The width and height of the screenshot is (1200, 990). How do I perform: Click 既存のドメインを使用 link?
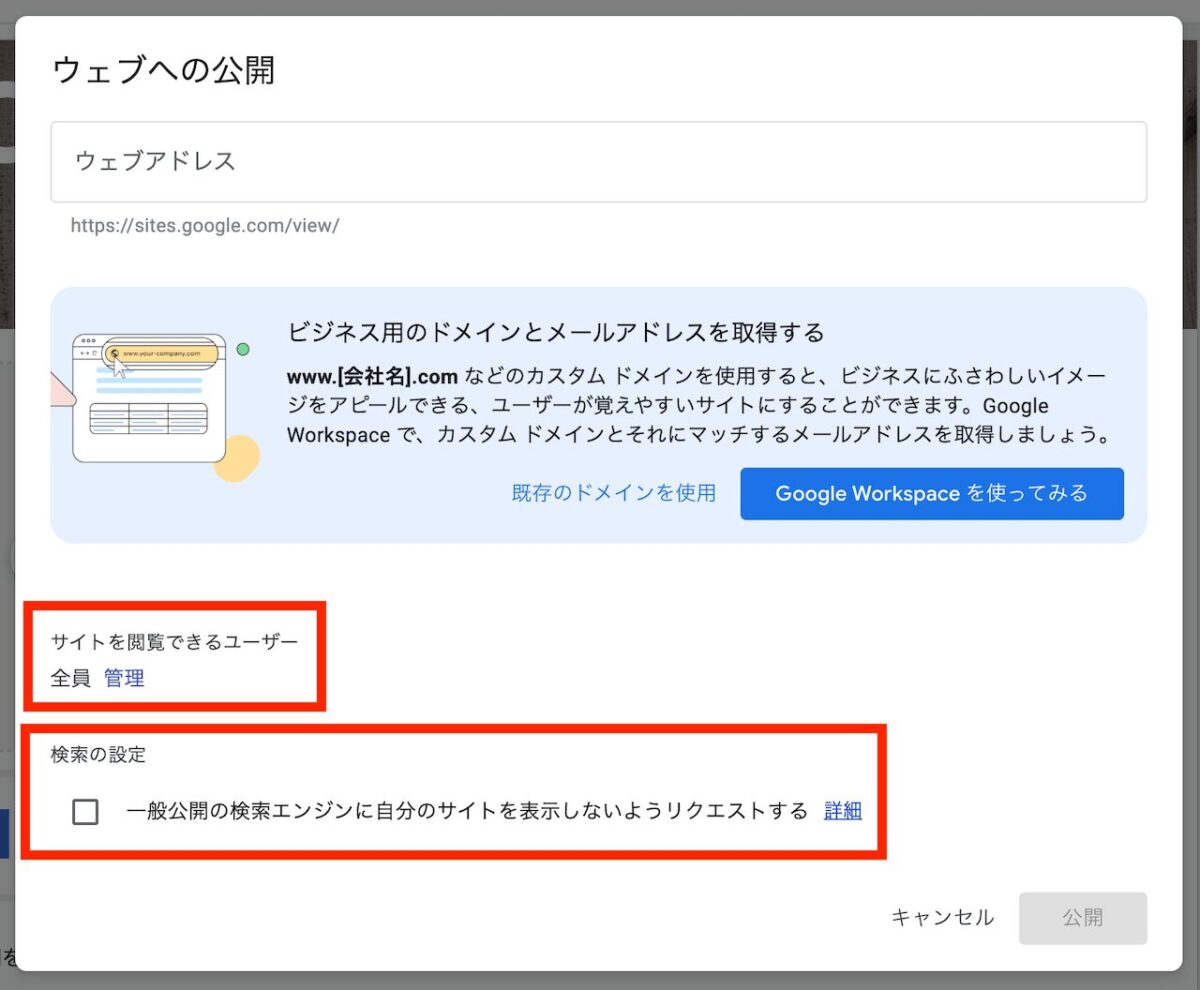(613, 493)
